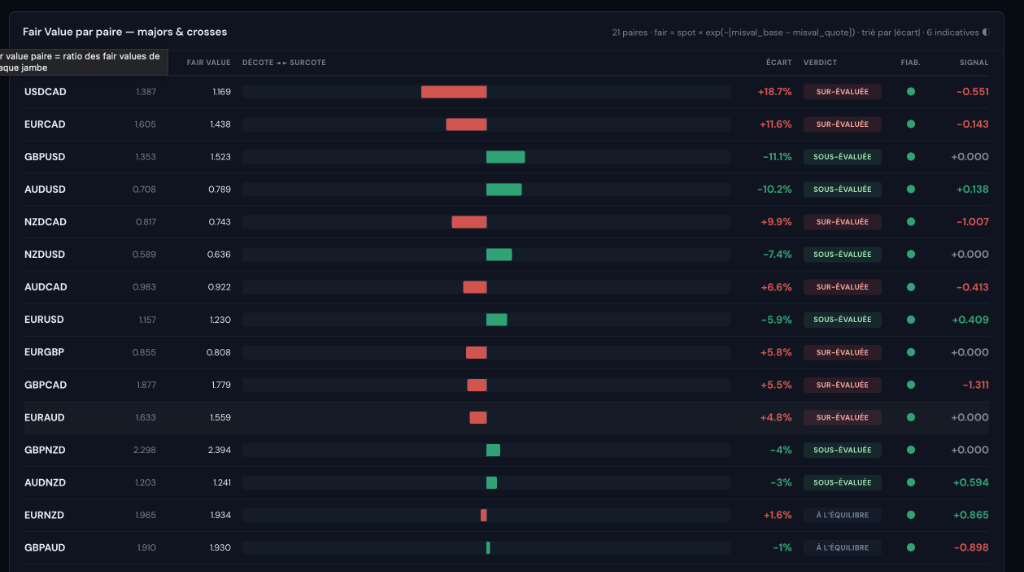
Task: Click the 'value paire = ratio des fair values' tooltip
Action: point(84,62)
